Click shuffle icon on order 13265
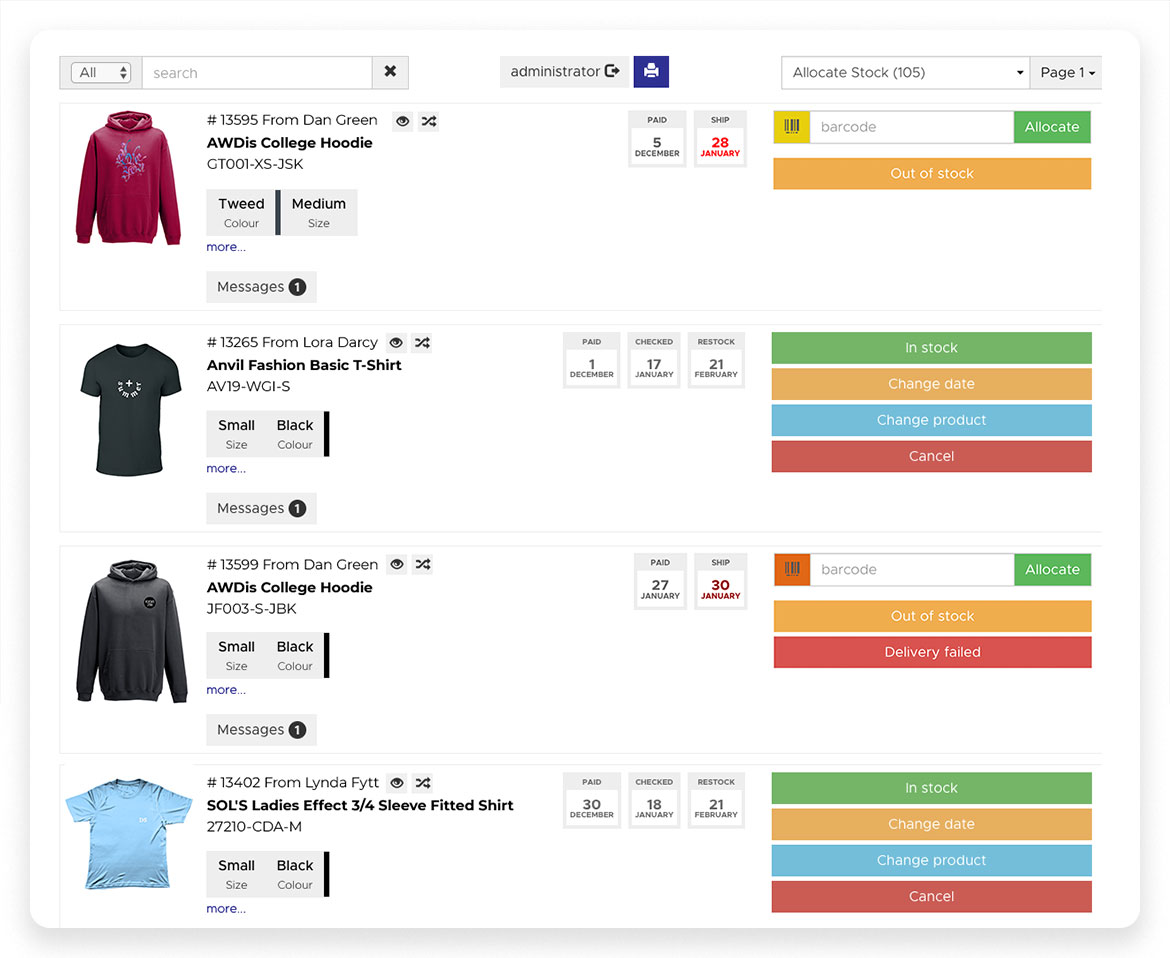Viewport: 1170px width, 958px height. coord(423,343)
